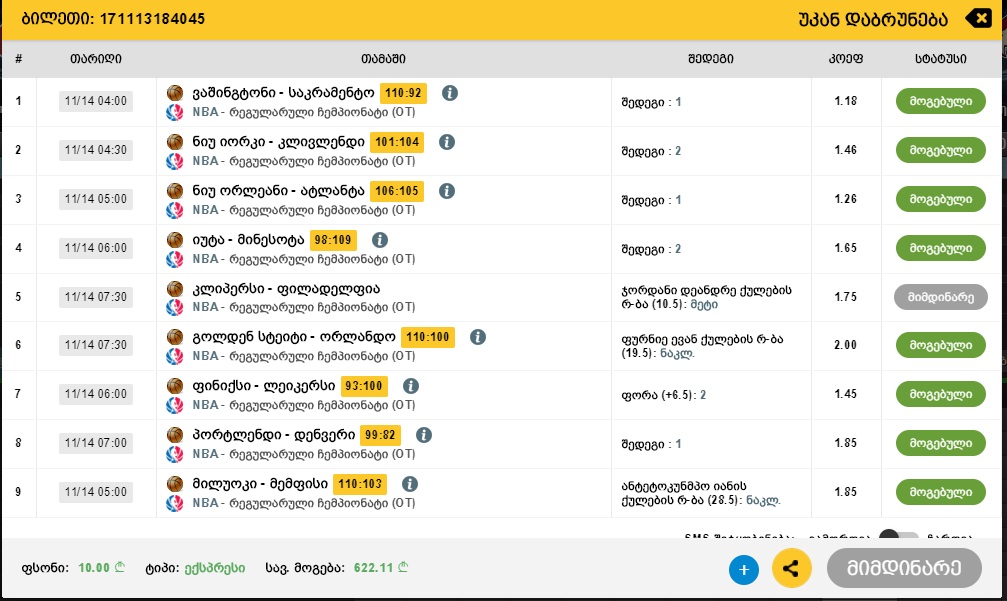Click კოეფ column header
Image resolution: width=1007 pixels, height=601 pixels.
846,58
